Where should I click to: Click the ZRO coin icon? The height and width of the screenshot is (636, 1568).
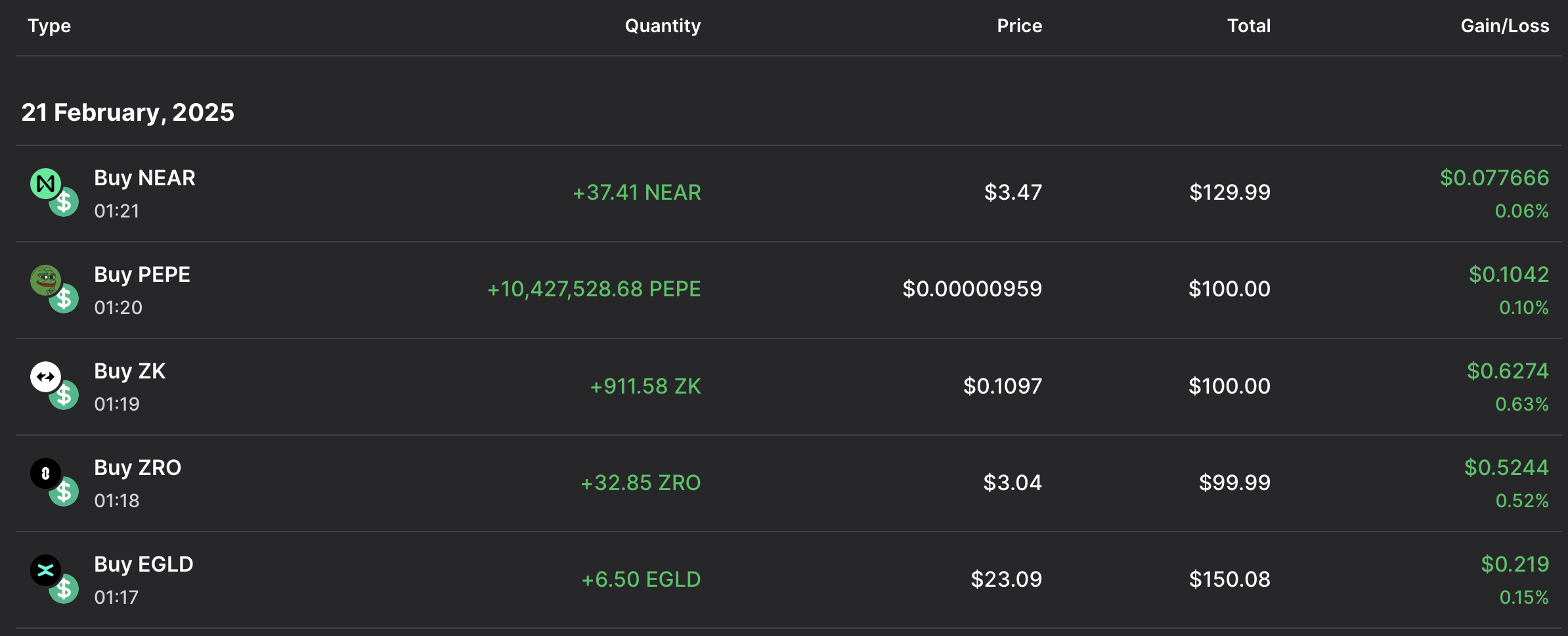[45, 473]
